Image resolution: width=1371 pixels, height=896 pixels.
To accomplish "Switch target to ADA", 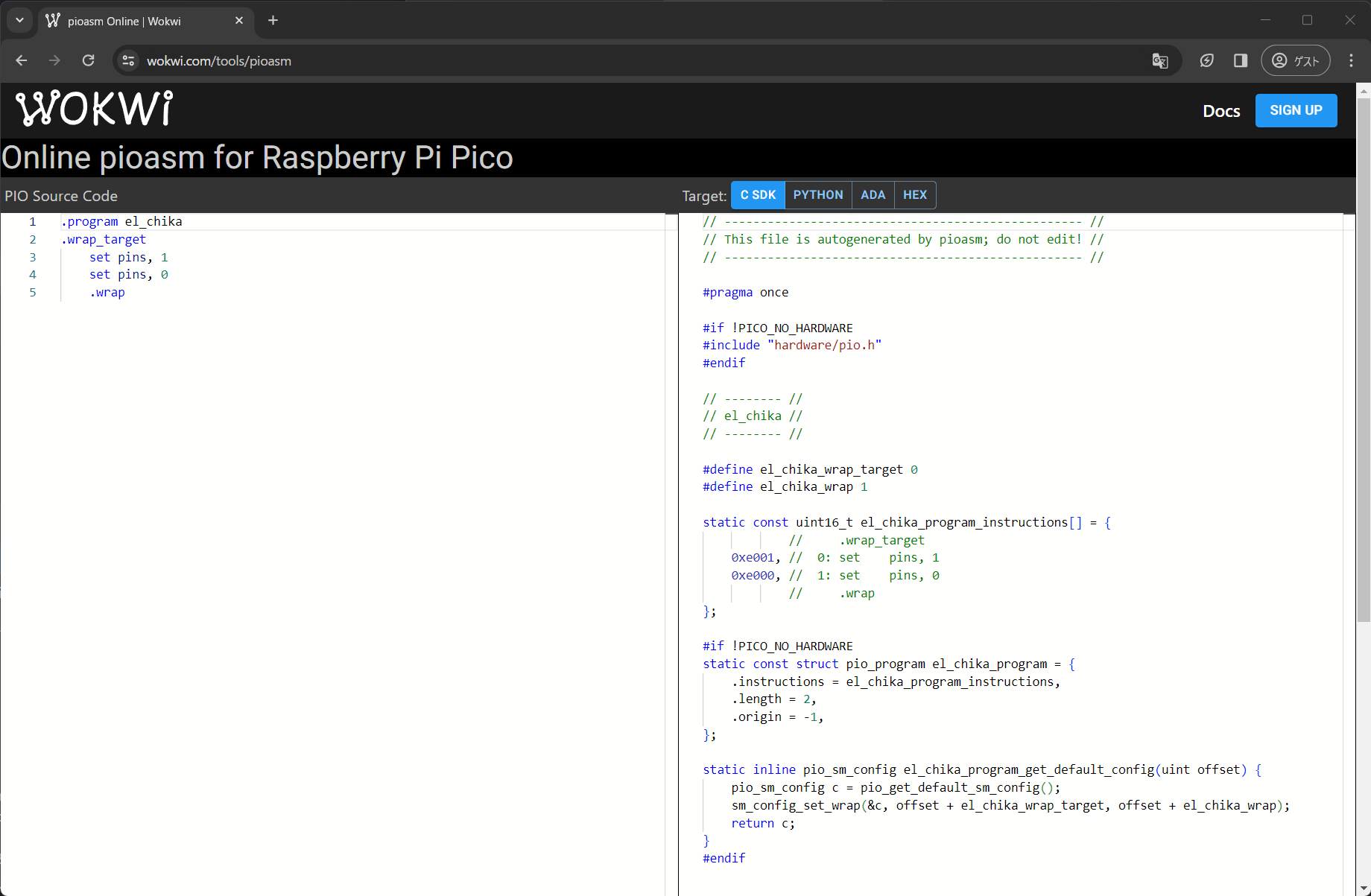I will point(873,195).
